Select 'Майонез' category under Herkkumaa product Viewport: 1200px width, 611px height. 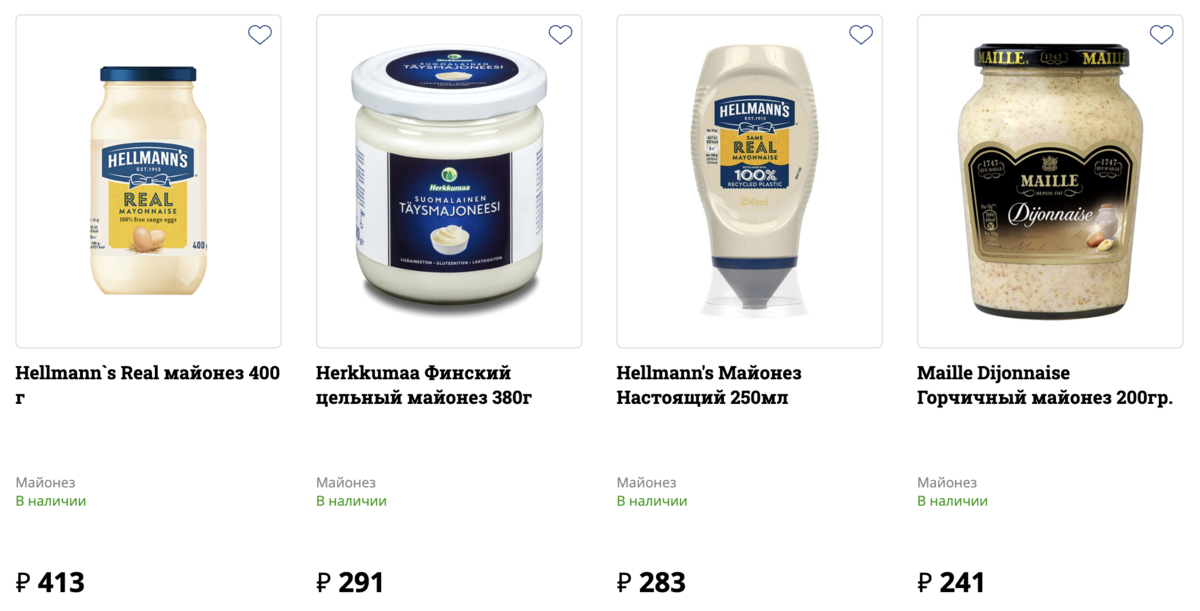coord(346,482)
